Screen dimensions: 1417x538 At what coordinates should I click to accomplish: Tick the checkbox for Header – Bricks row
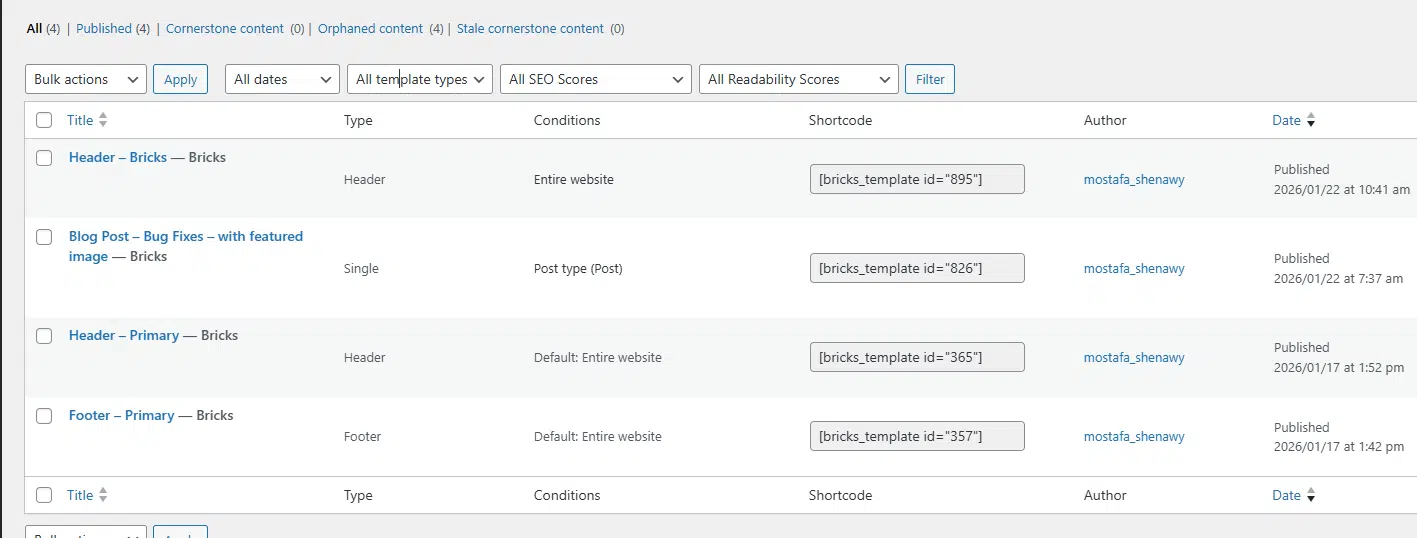(44, 158)
